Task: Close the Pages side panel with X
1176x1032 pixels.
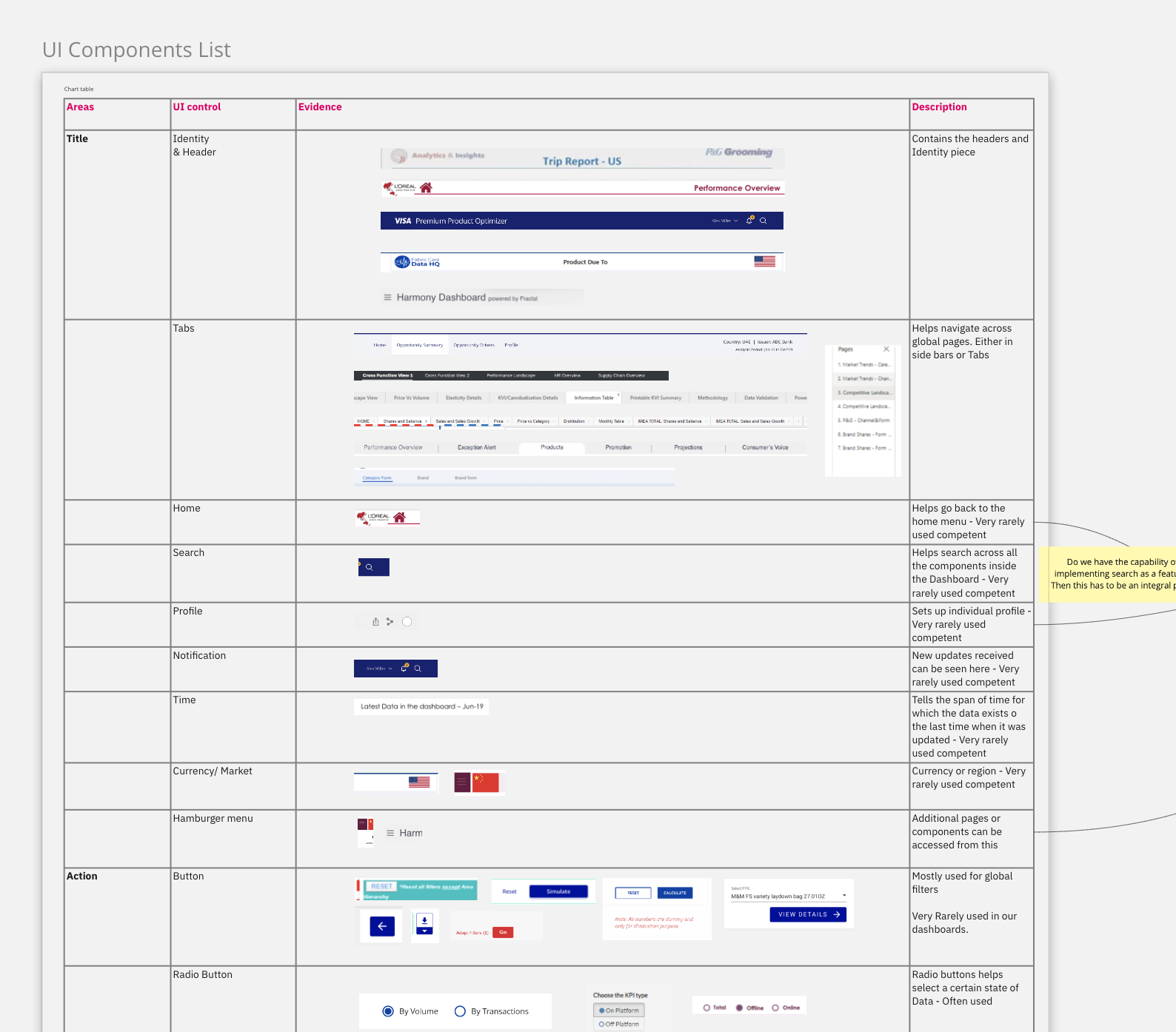Action: [886, 349]
